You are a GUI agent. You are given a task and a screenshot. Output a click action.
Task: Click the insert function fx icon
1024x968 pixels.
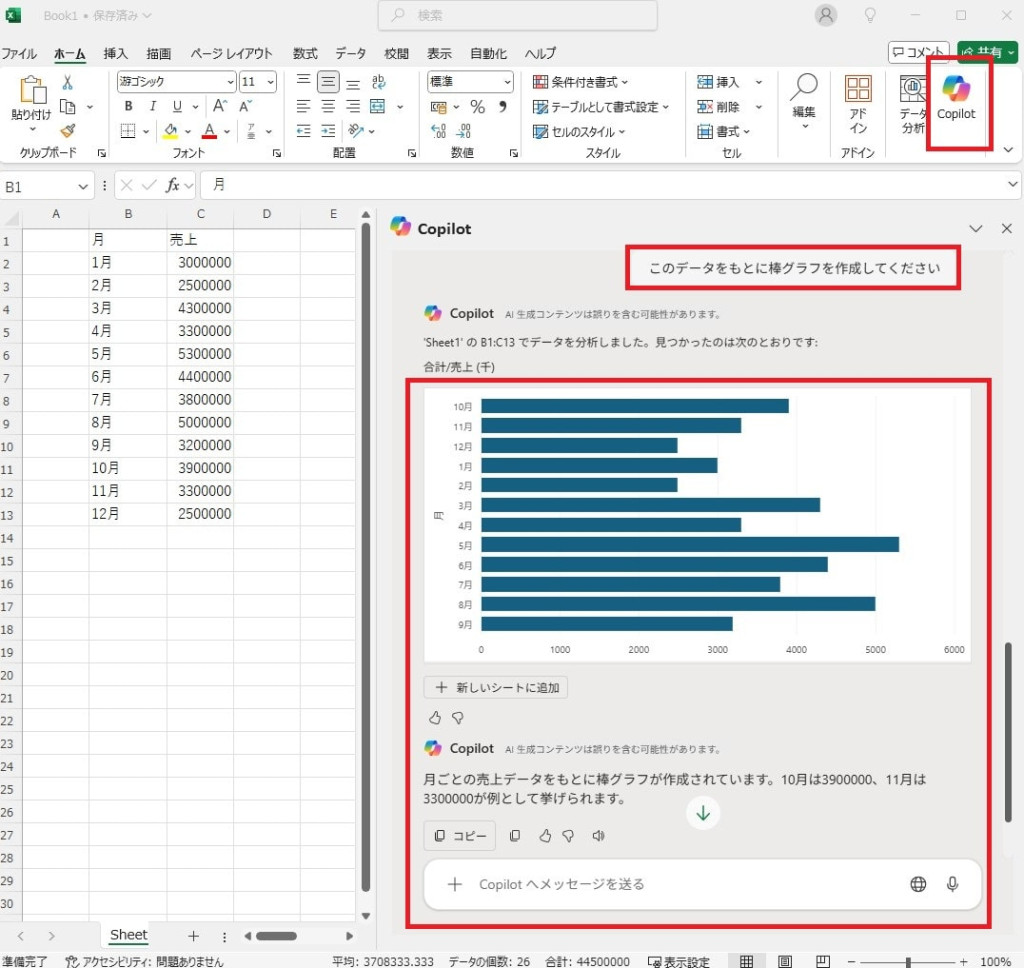coord(172,186)
